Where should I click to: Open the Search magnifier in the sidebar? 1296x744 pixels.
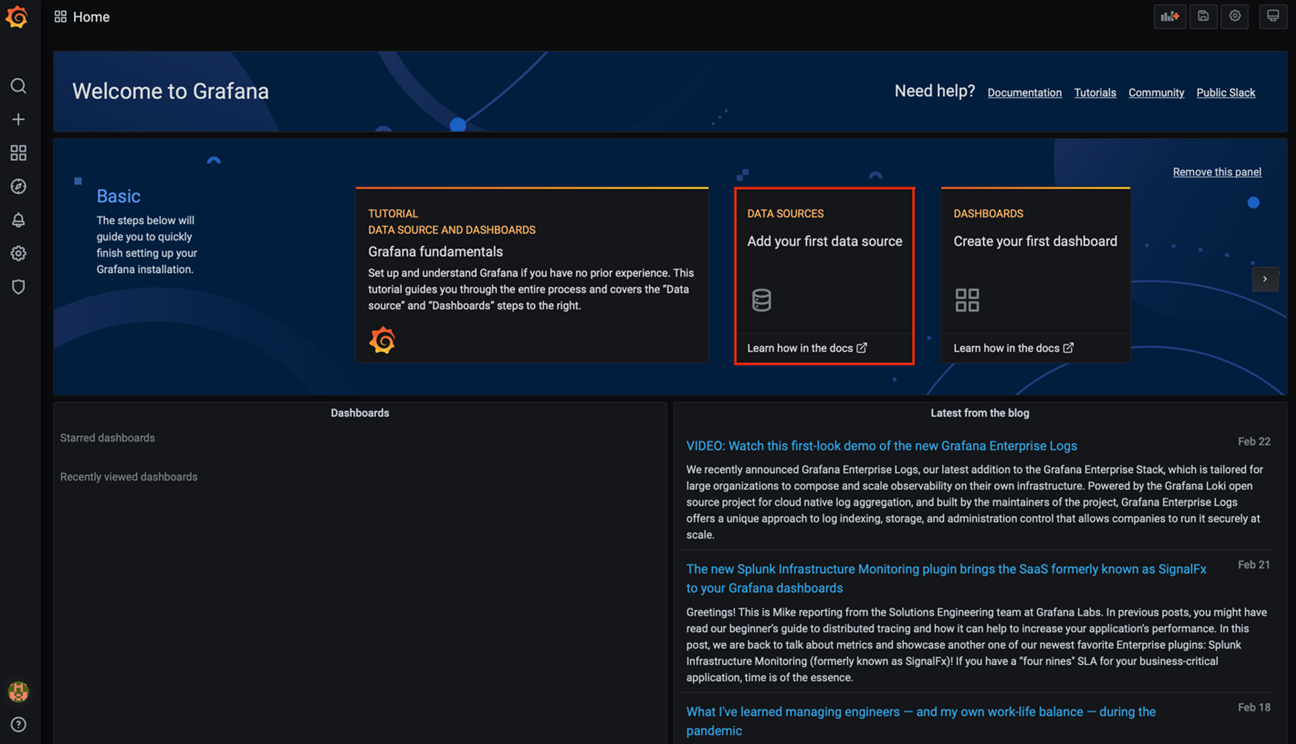click(x=18, y=86)
